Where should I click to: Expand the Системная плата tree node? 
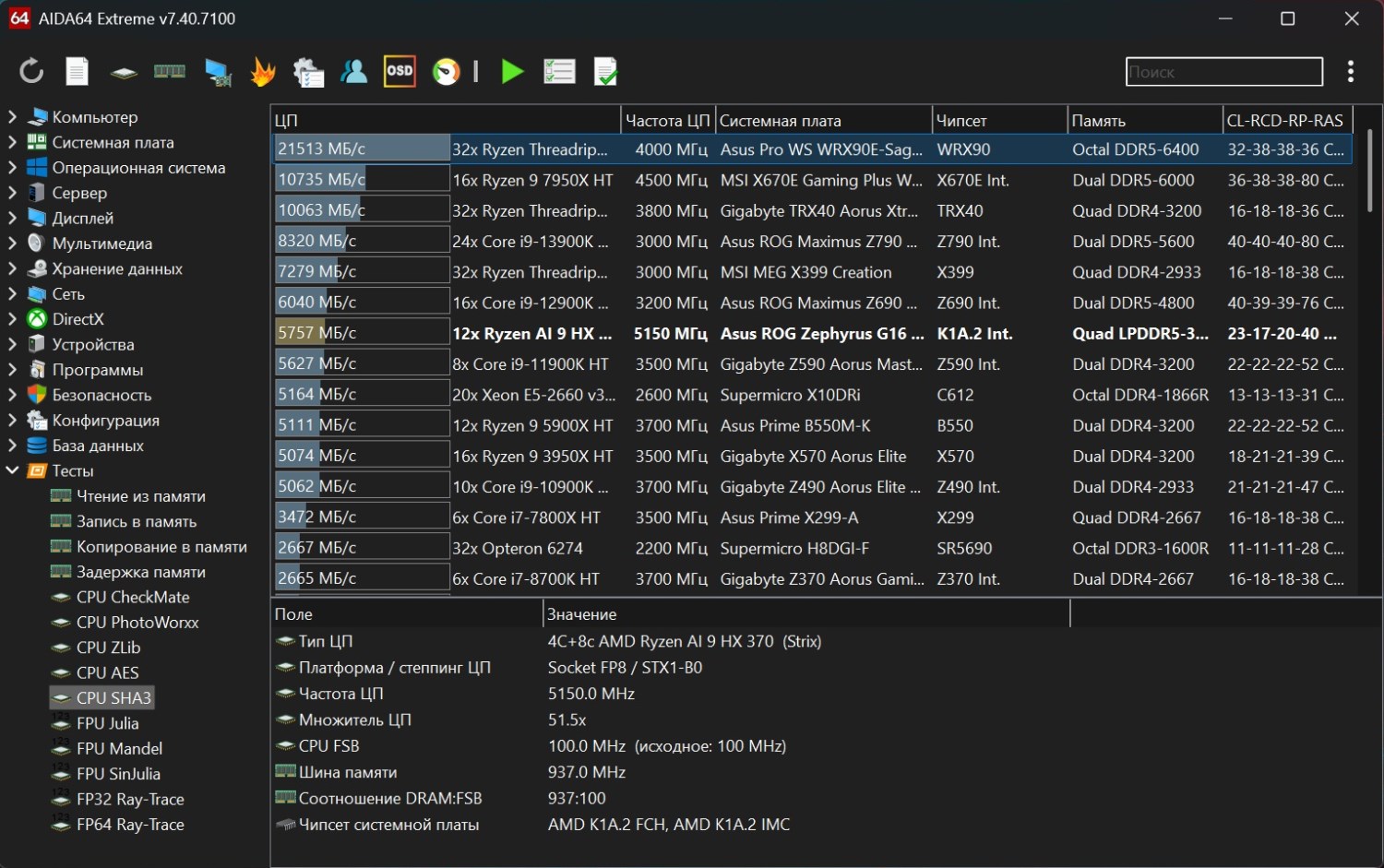pos(13,142)
